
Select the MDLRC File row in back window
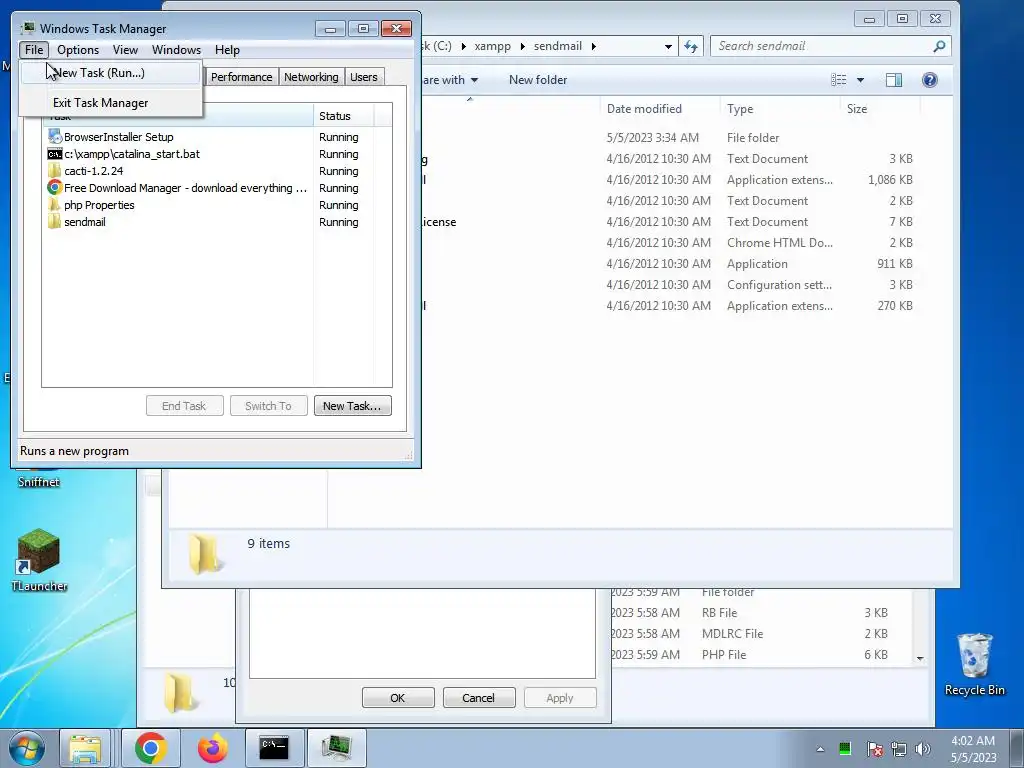[x=761, y=633]
